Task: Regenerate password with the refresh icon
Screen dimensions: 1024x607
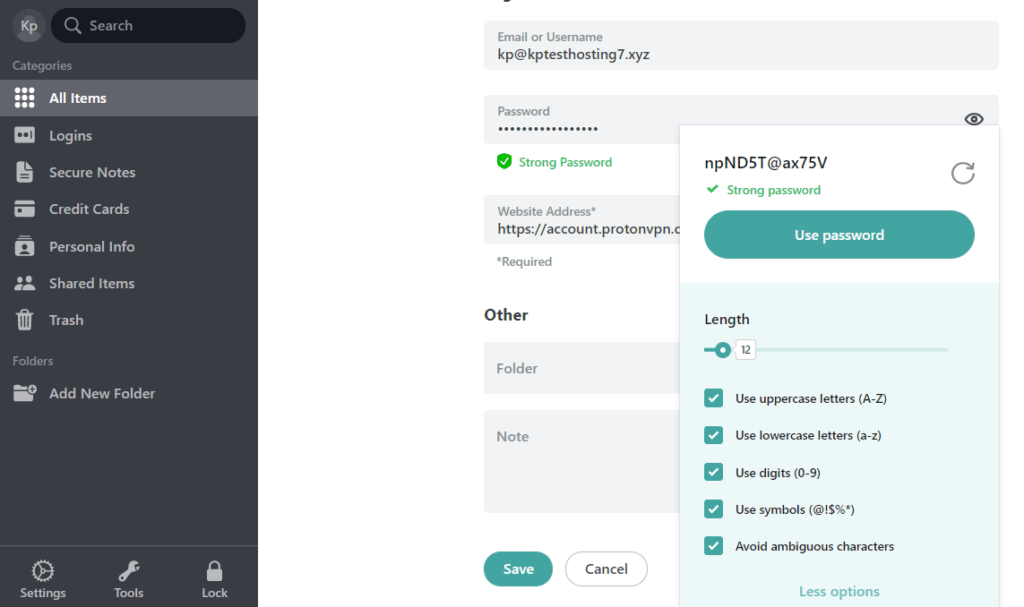Action: pos(962,172)
